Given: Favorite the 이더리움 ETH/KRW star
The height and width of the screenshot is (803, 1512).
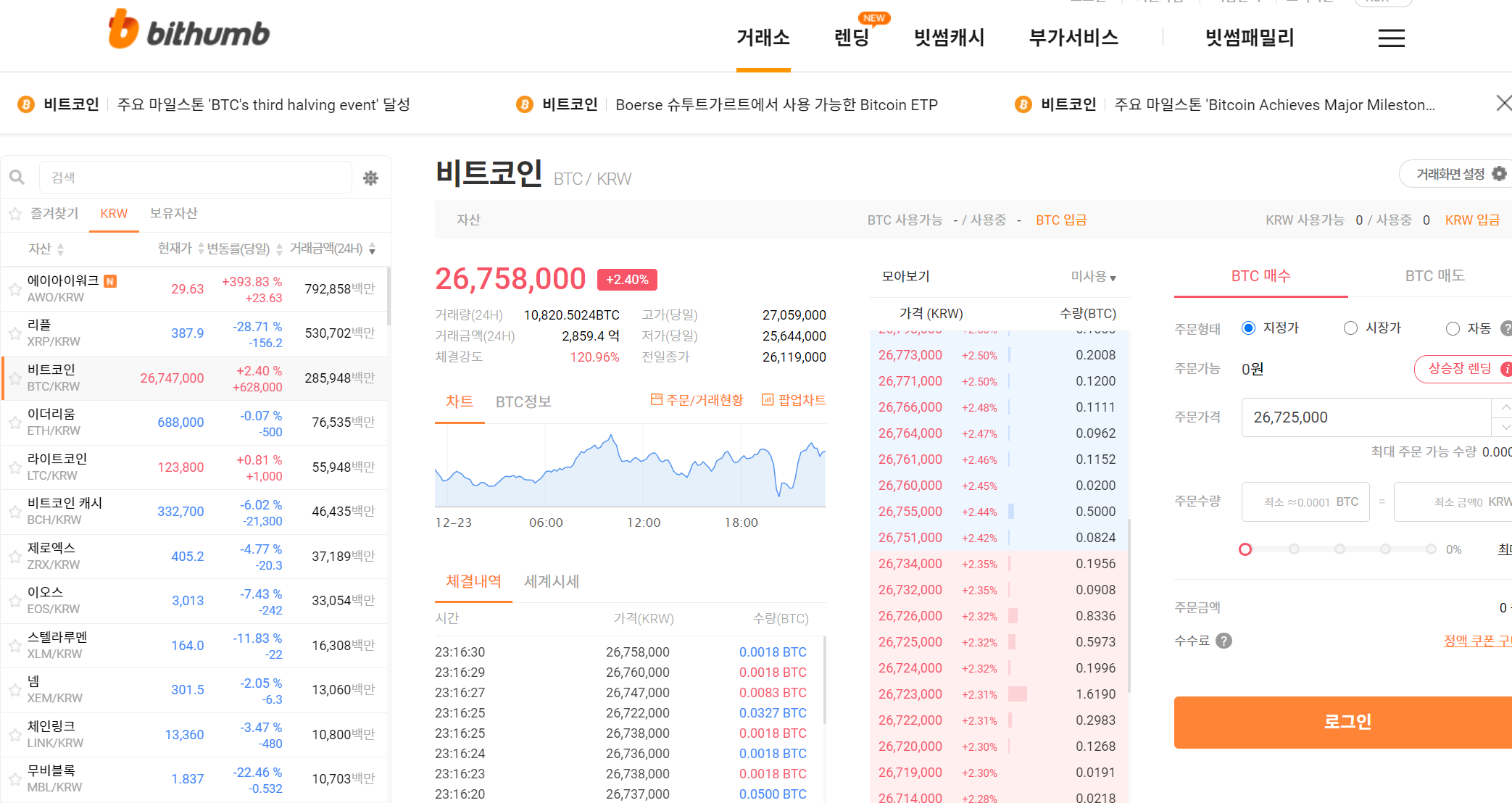Looking at the screenshot, I should pyautogui.click(x=14, y=423).
